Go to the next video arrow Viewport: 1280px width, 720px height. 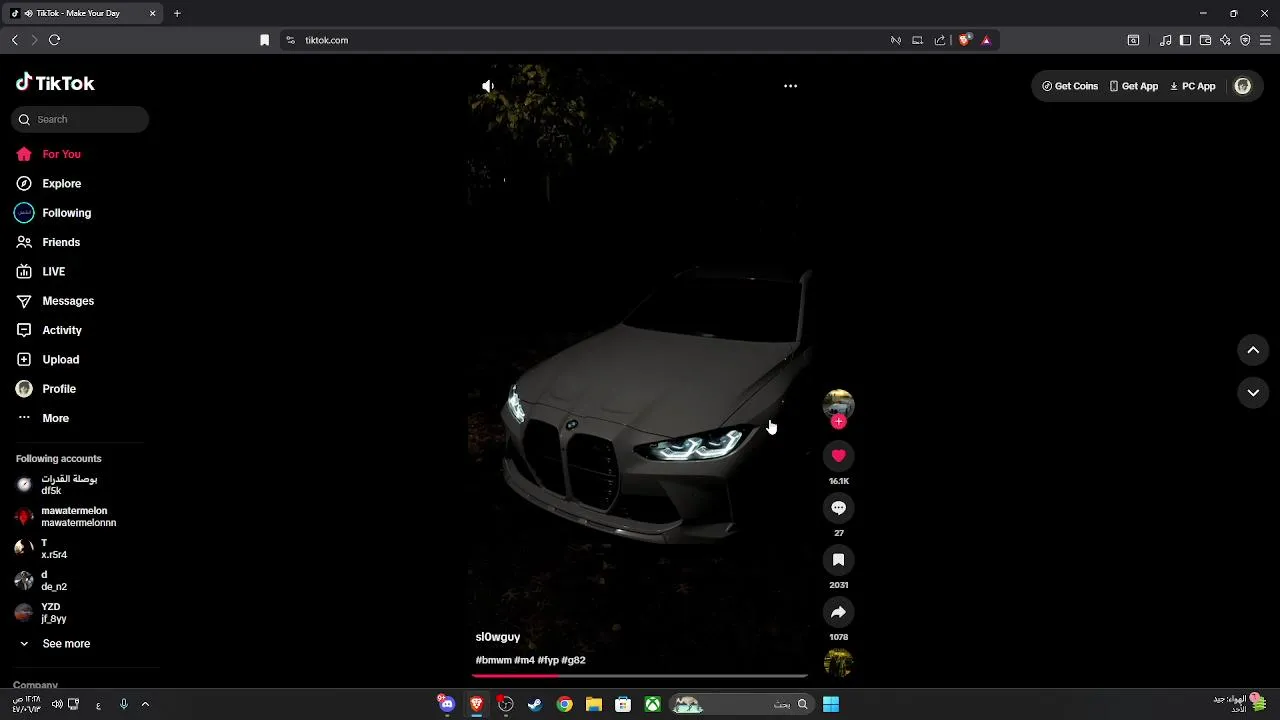pyautogui.click(x=1253, y=393)
